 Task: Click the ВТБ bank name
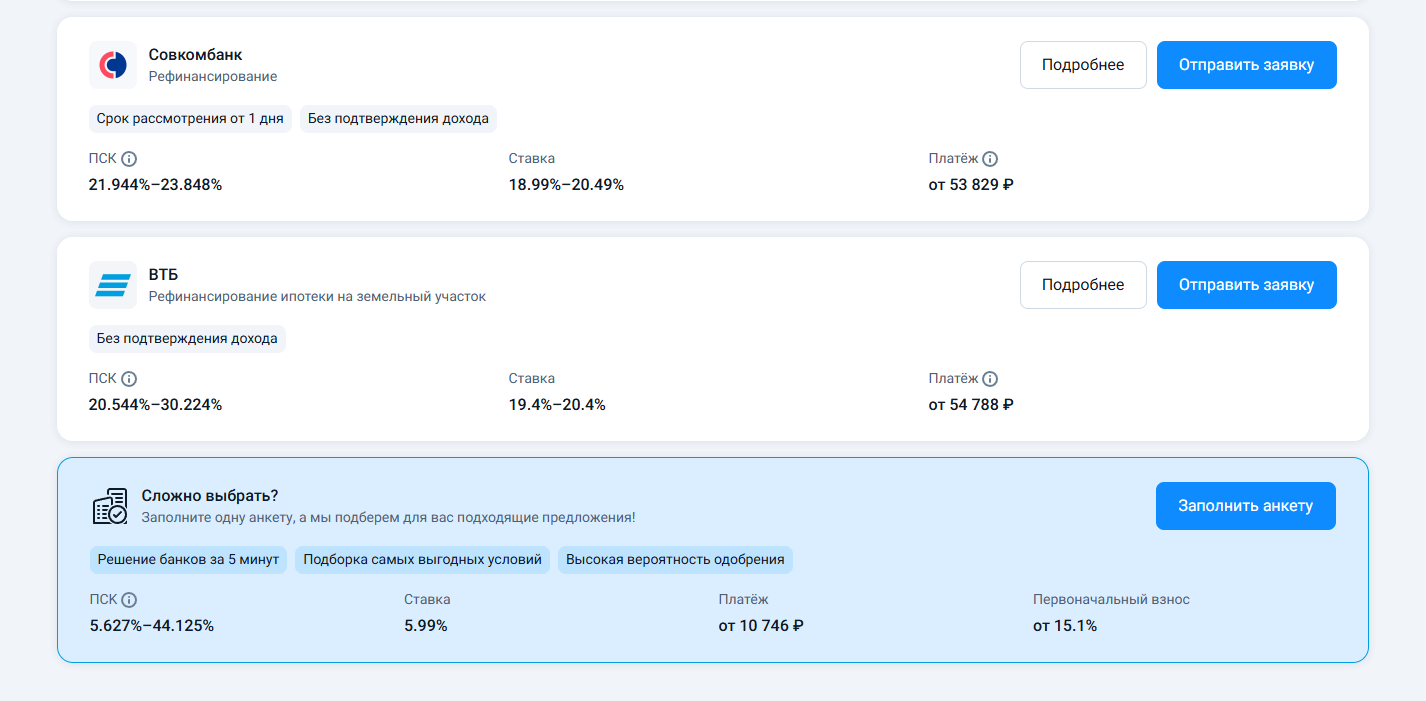(x=163, y=275)
